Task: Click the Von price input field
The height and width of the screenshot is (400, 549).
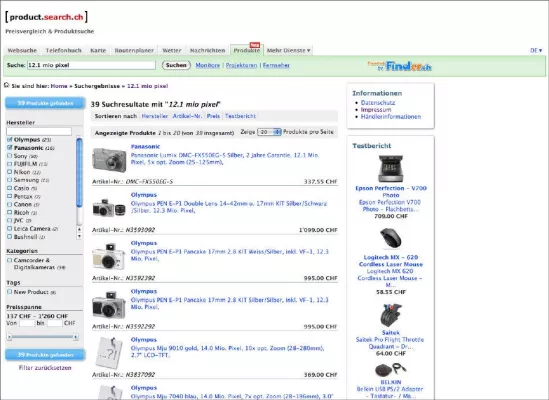Action: tap(27, 323)
